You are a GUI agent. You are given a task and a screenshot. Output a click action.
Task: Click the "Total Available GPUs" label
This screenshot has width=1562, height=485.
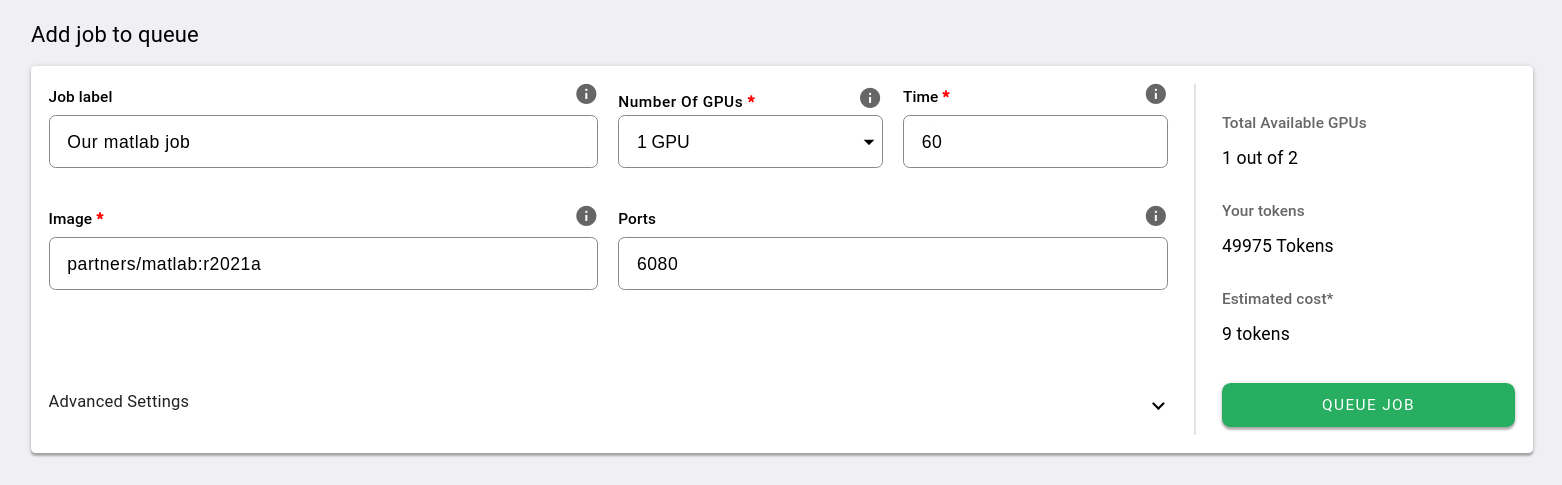pyautogui.click(x=1294, y=123)
